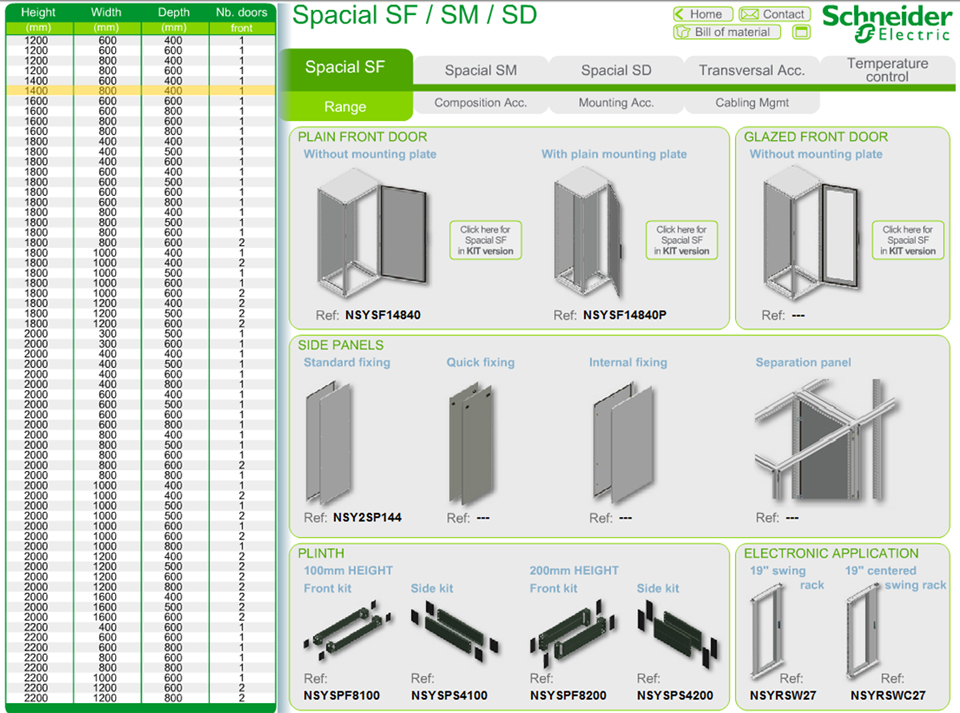
Task: Select the highlighted 1400 x 800 x 400 row
Action: click(140, 91)
